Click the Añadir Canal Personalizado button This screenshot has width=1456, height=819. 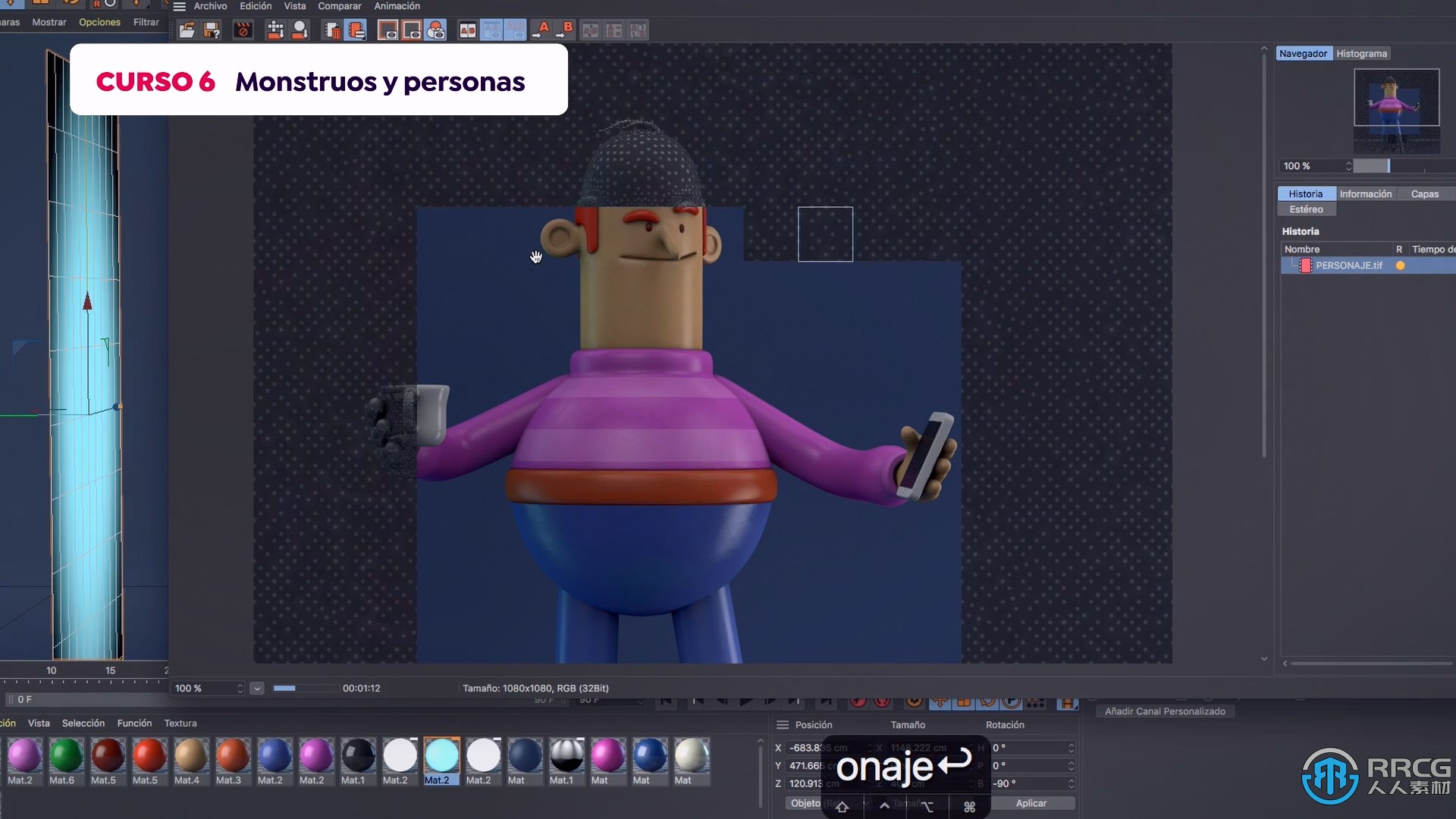click(x=1165, y=711)
